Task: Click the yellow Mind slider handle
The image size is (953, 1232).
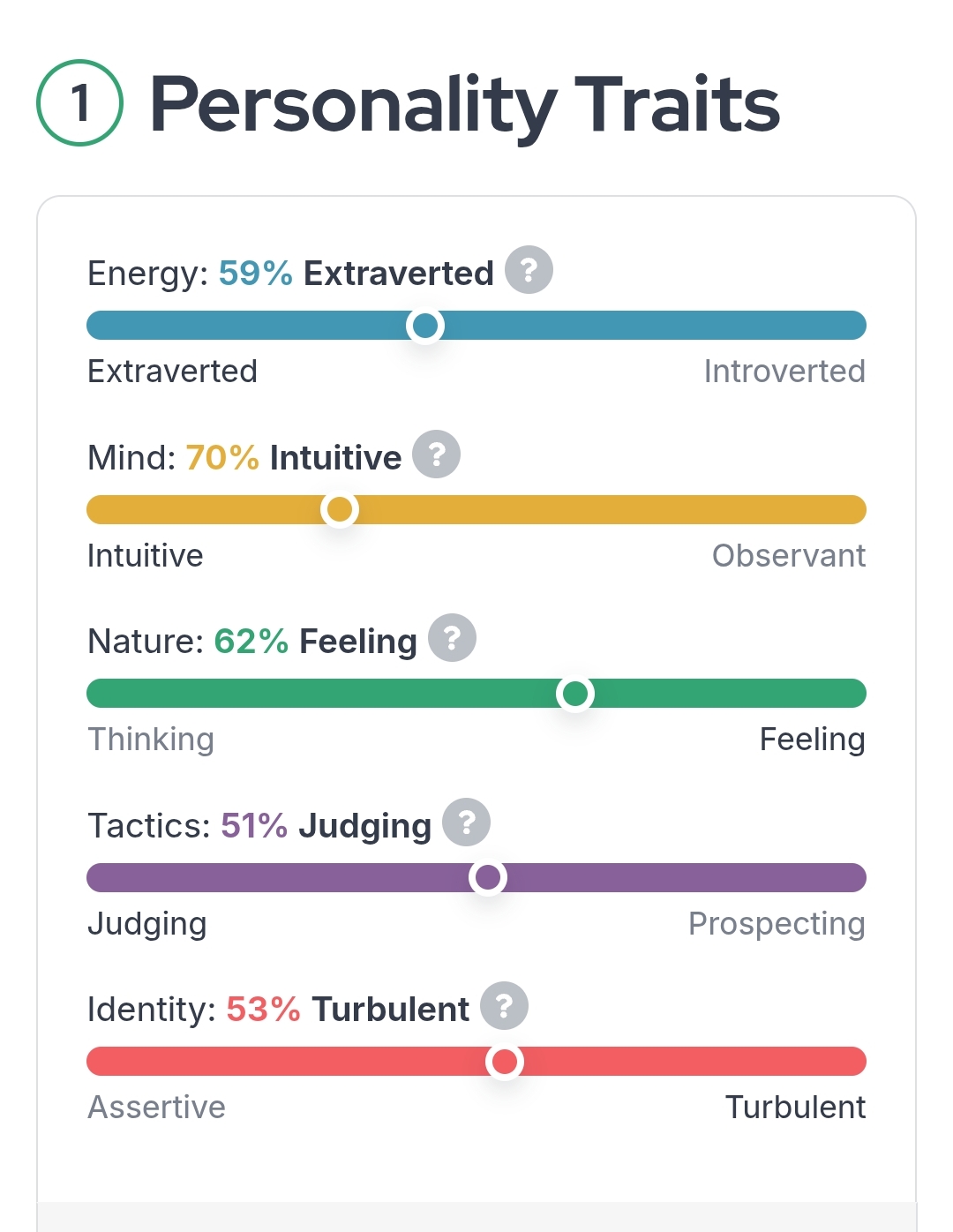Action: (339, 509)
